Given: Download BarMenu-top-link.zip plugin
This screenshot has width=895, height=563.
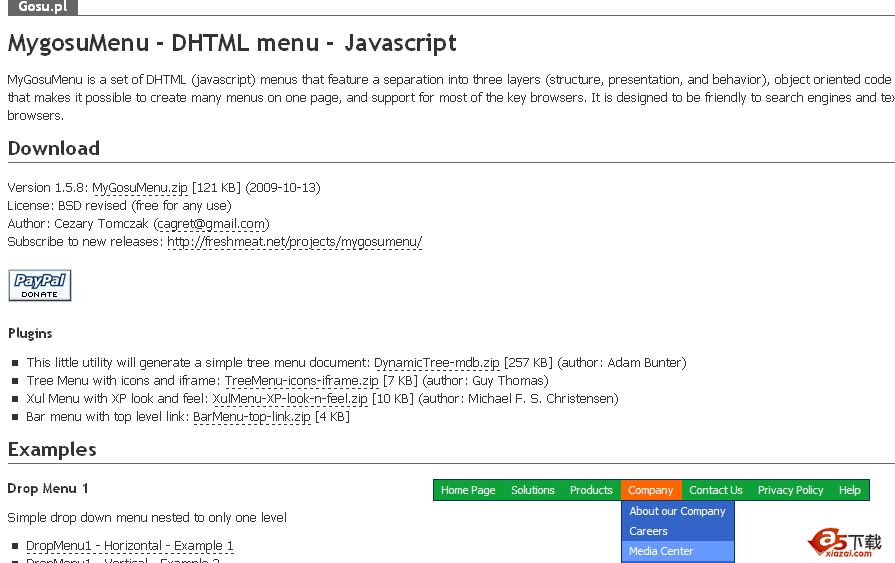Looking at the screenshot, I should pos(252,417).
